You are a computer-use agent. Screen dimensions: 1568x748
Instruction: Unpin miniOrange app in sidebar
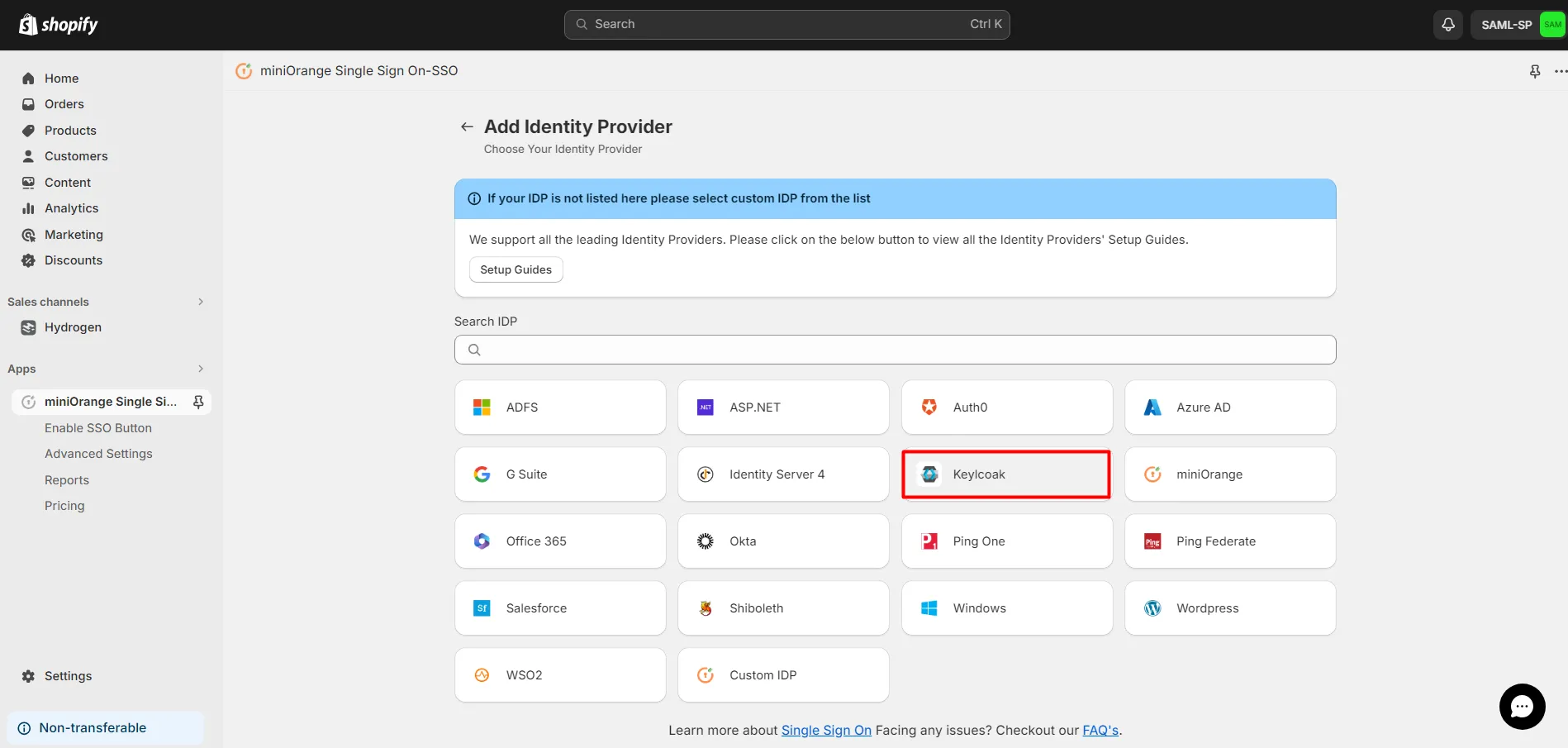coord(198,402)
